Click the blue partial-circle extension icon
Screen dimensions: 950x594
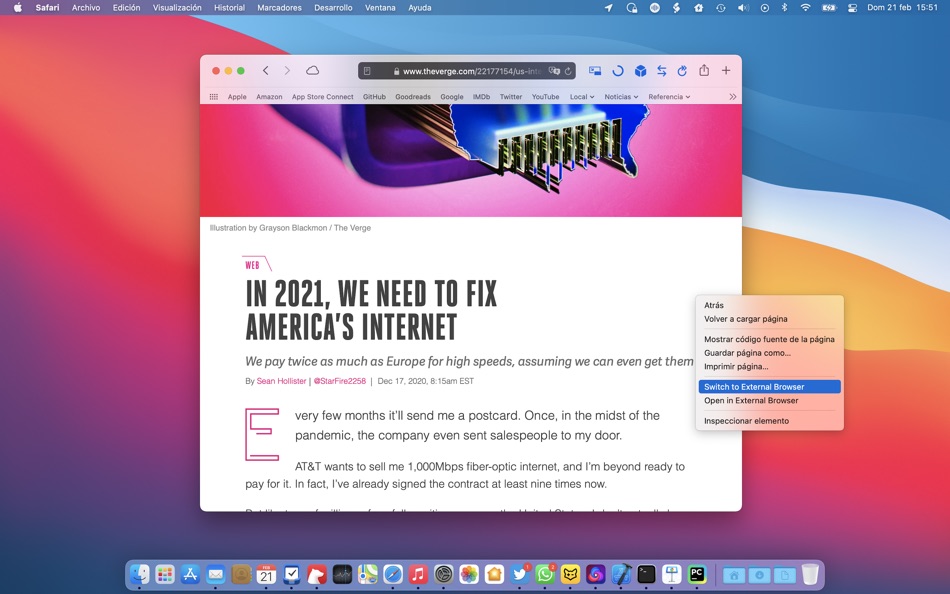pos(617,71)
